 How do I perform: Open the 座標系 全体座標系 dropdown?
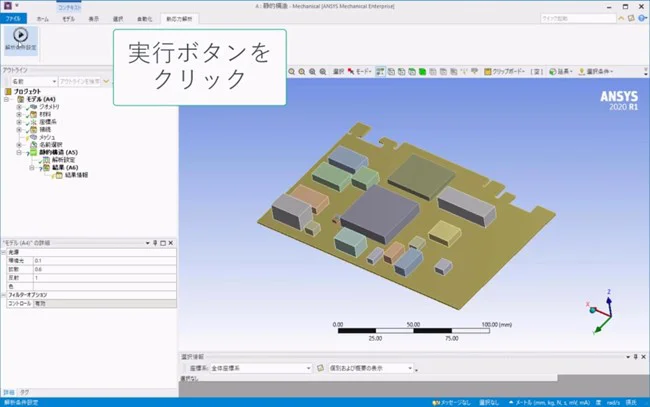pyautogui.click(x=261, y=368)
